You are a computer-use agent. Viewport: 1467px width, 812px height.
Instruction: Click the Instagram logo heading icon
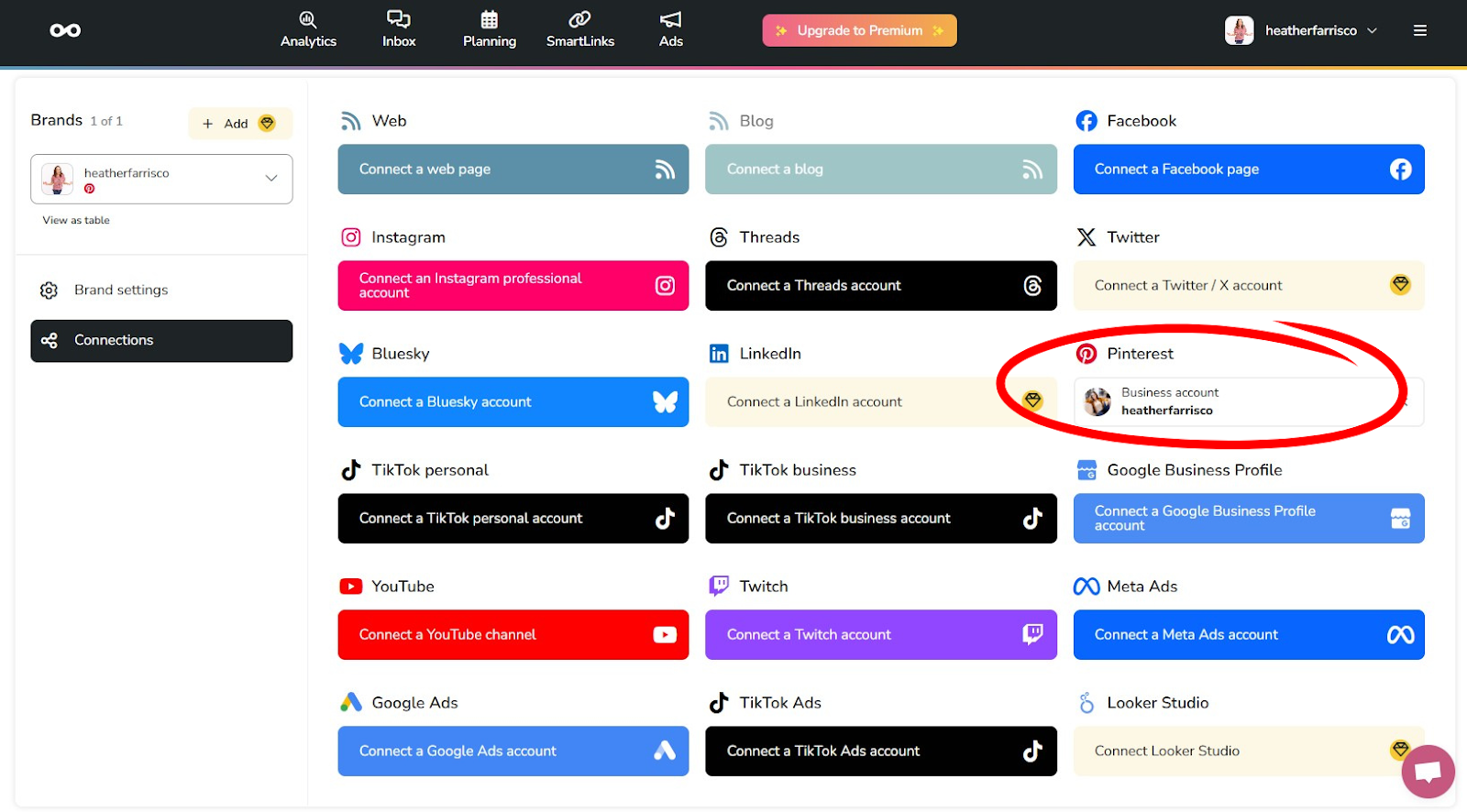coord(351,237)
